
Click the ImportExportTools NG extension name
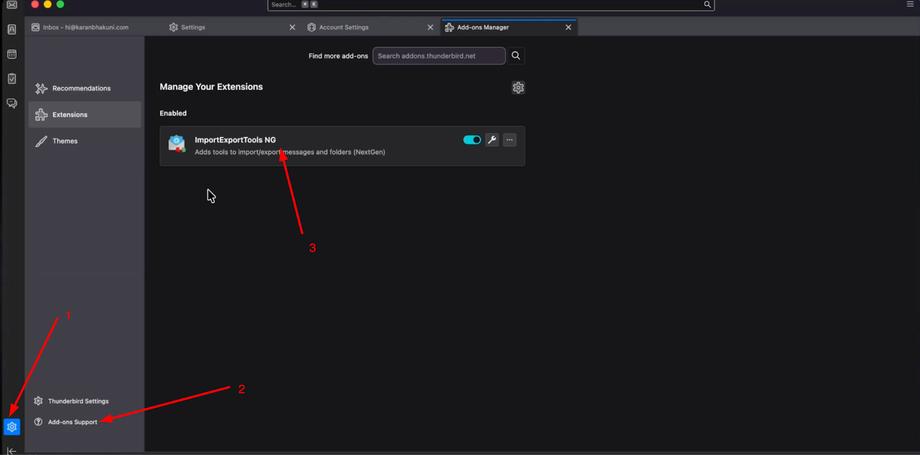click(235, 140)
